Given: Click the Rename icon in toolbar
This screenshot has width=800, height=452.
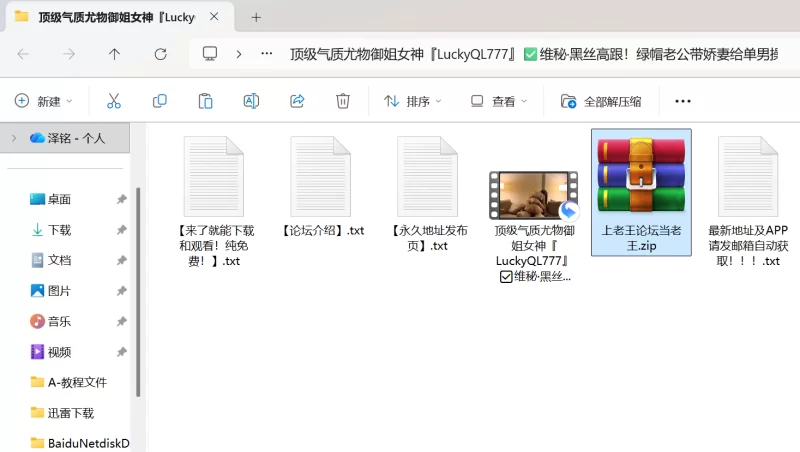Looking at the screenshot, I should point(251,101).
